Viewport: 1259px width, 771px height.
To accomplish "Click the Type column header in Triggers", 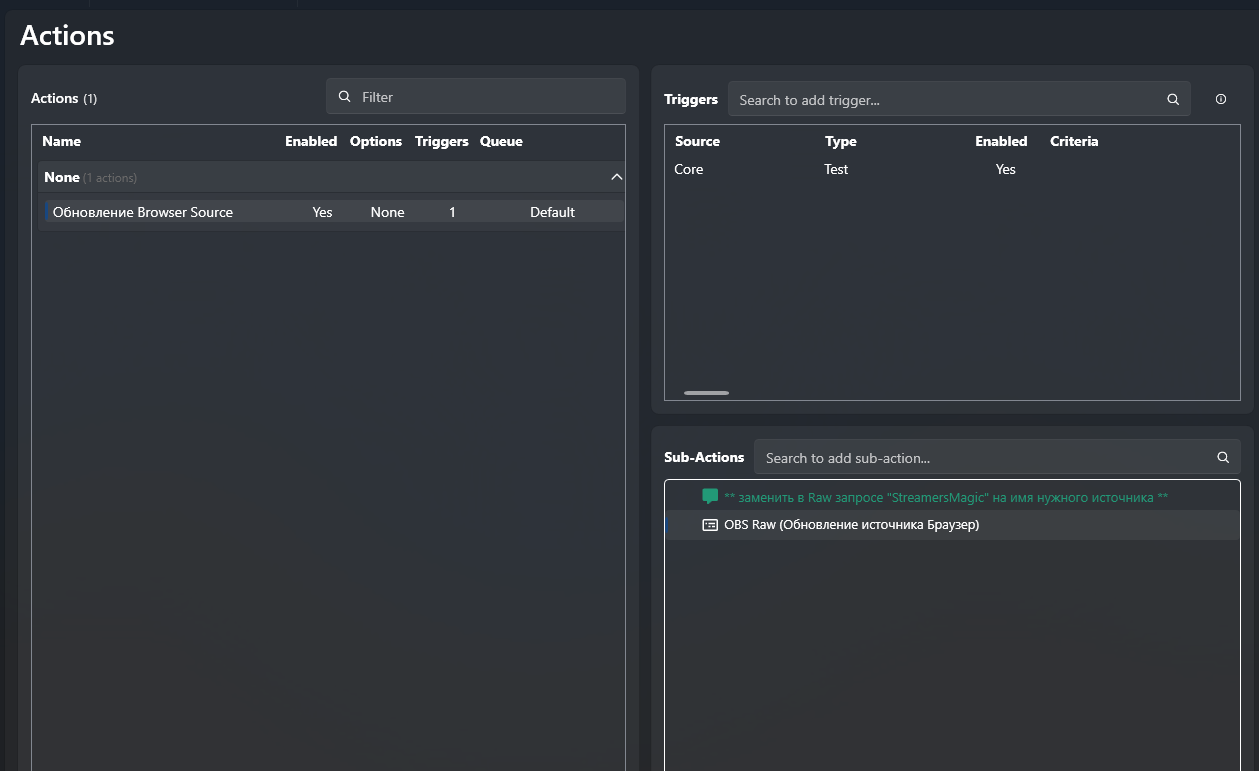I will click(840, 141).
